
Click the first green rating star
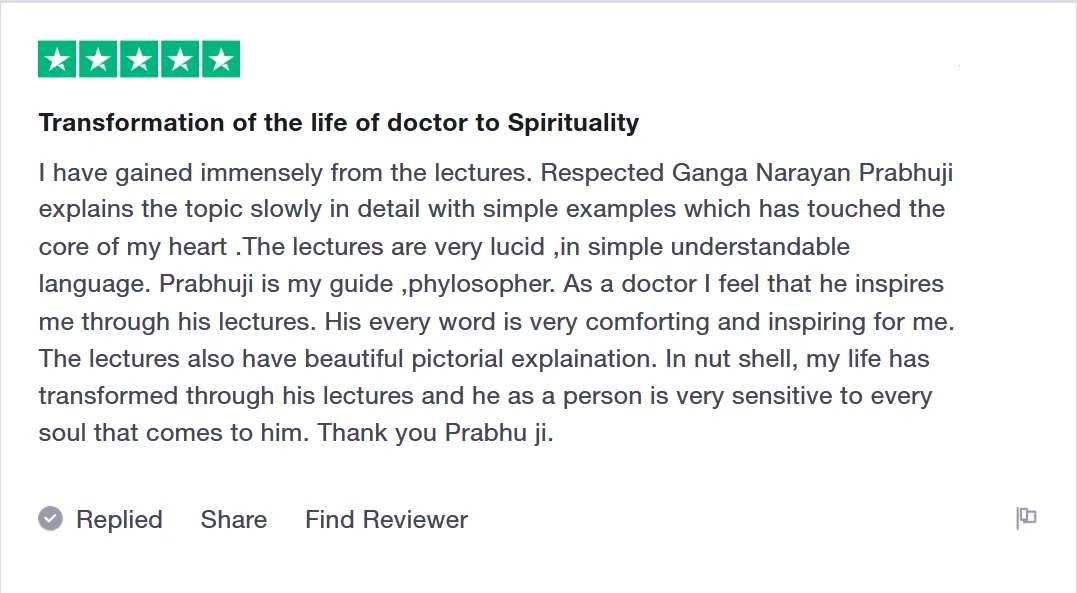point(57,60)
